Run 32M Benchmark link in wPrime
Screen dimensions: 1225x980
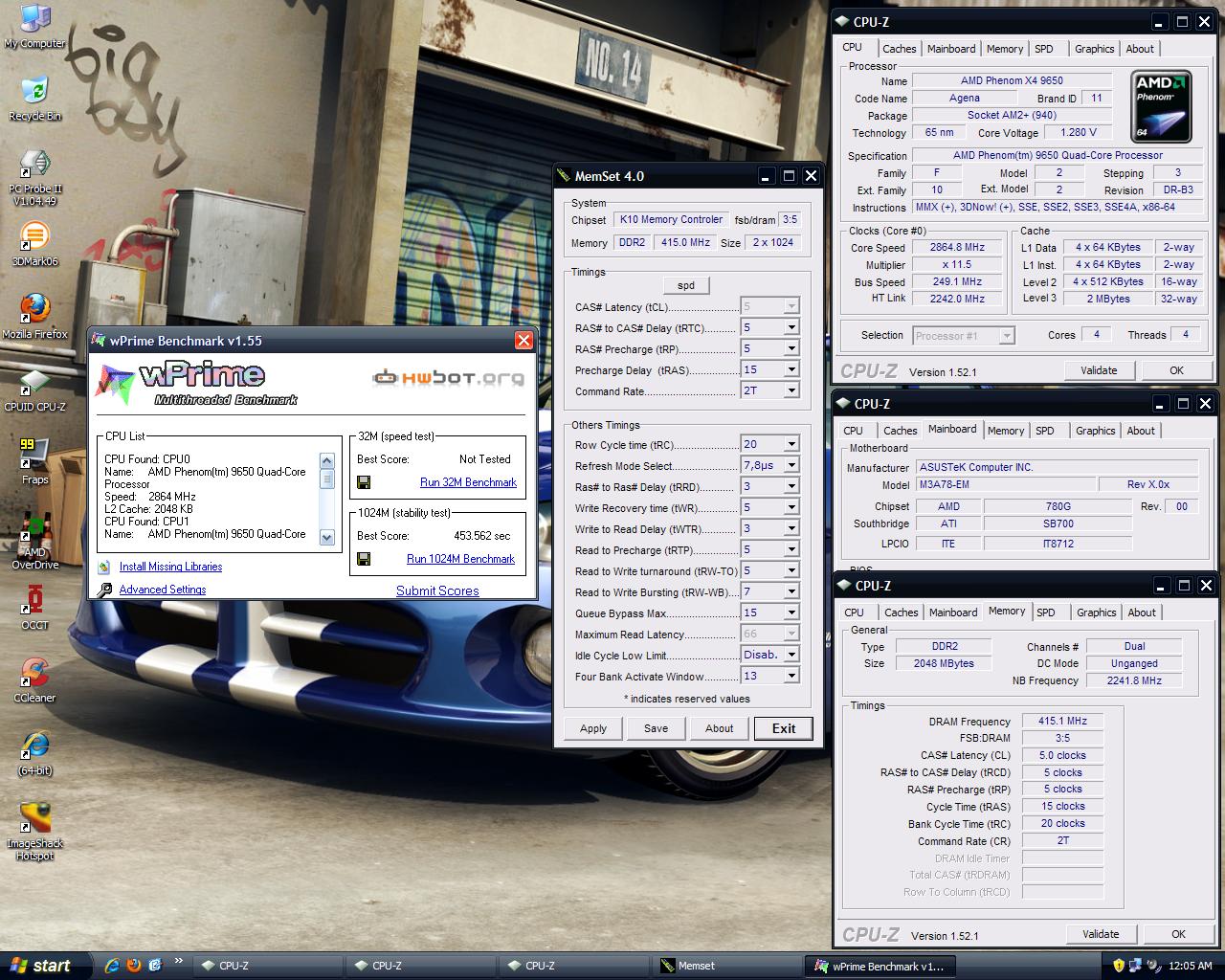468,482
